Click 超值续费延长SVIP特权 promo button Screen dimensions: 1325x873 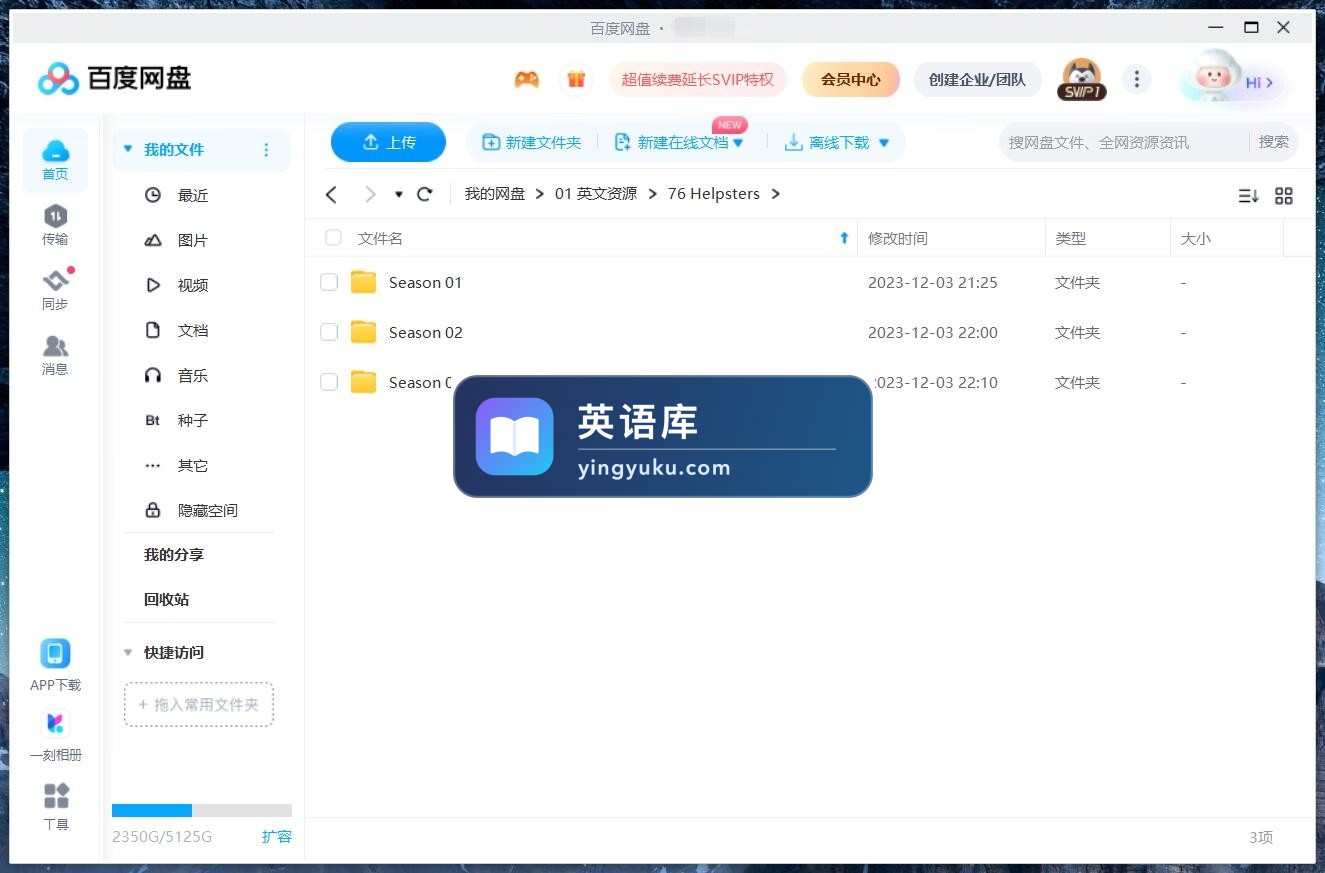click(x=698, y=79)
